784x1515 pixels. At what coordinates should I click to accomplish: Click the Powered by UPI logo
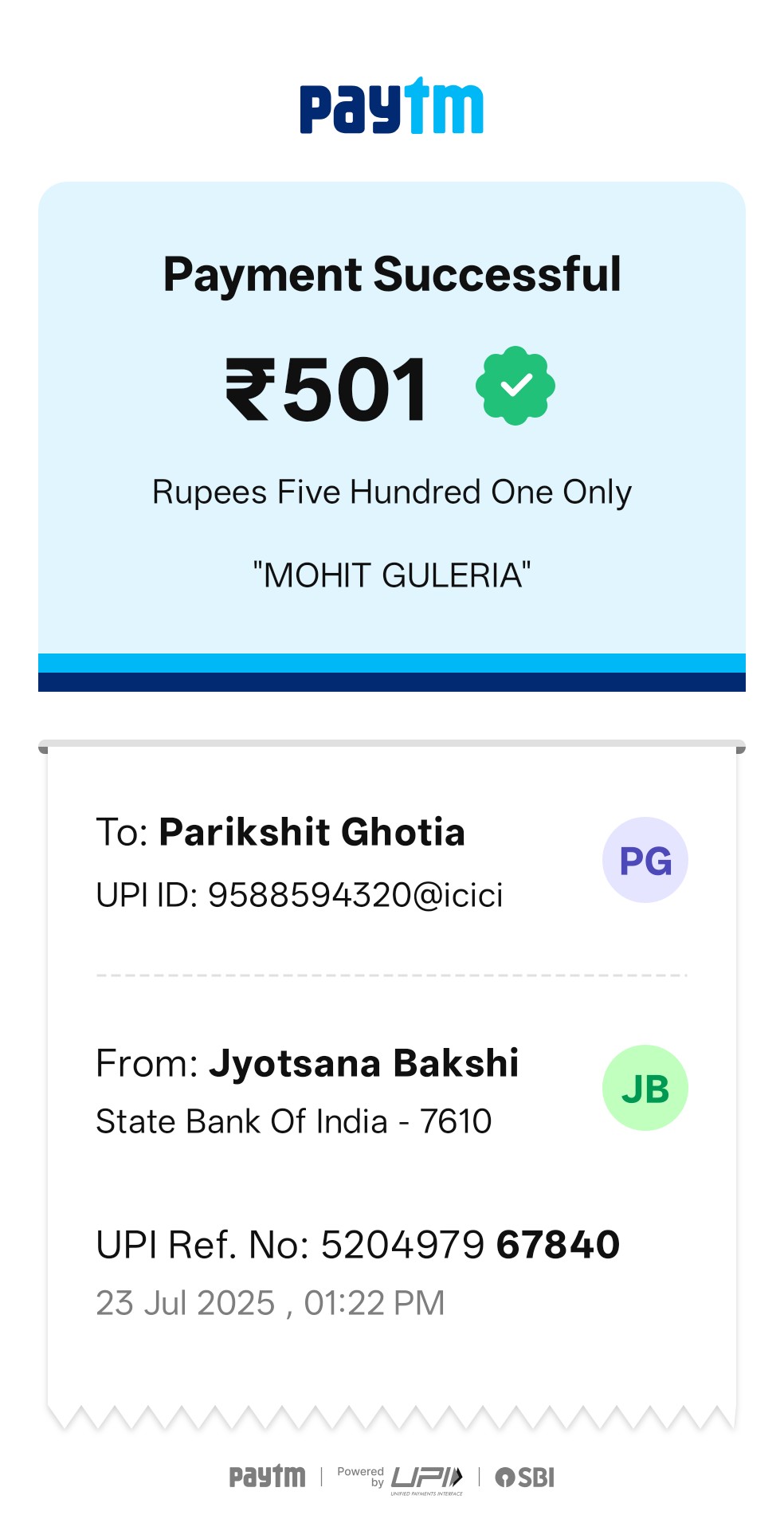400,1479
